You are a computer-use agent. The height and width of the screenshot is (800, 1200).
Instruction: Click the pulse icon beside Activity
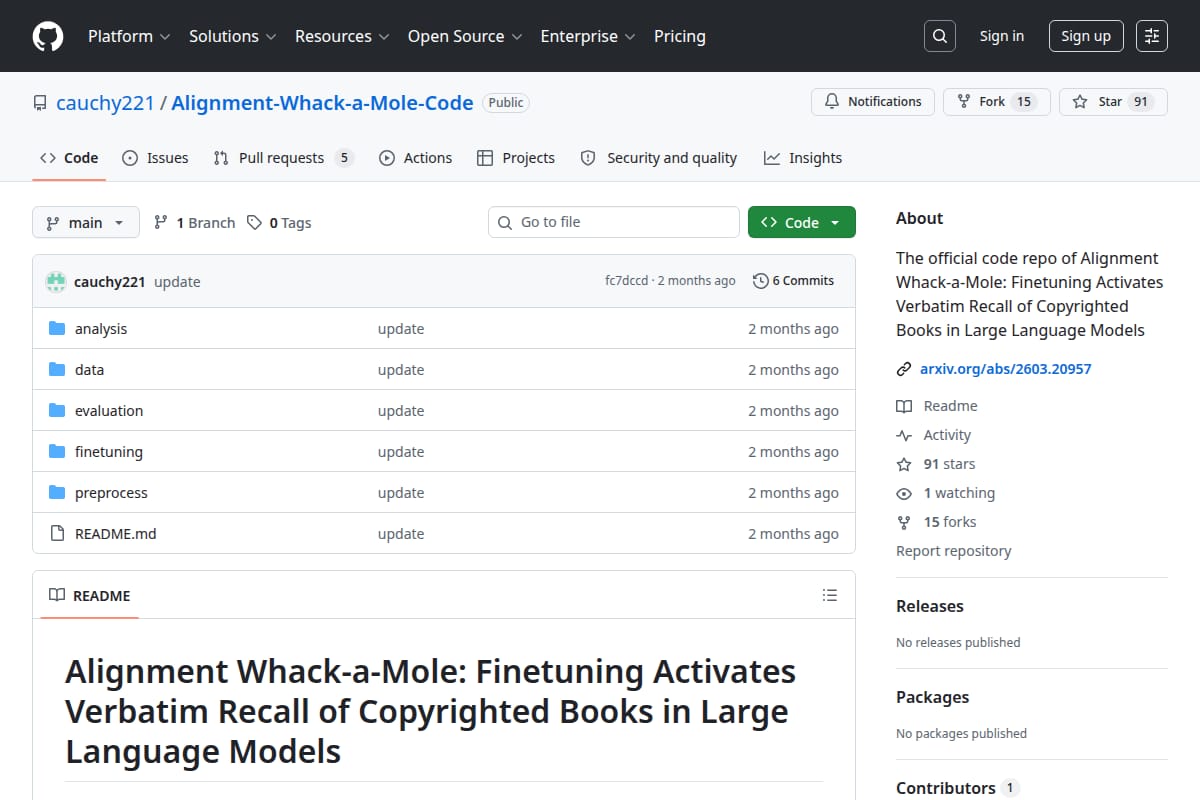(904, 435)
